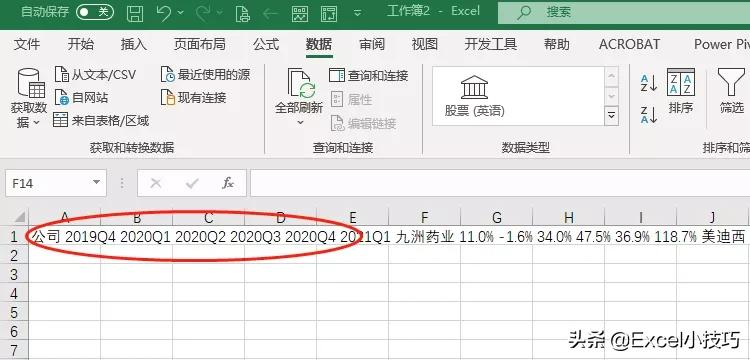
Task: Click the text 九洲药业 in row 1
Action: [x=424, y=236]
